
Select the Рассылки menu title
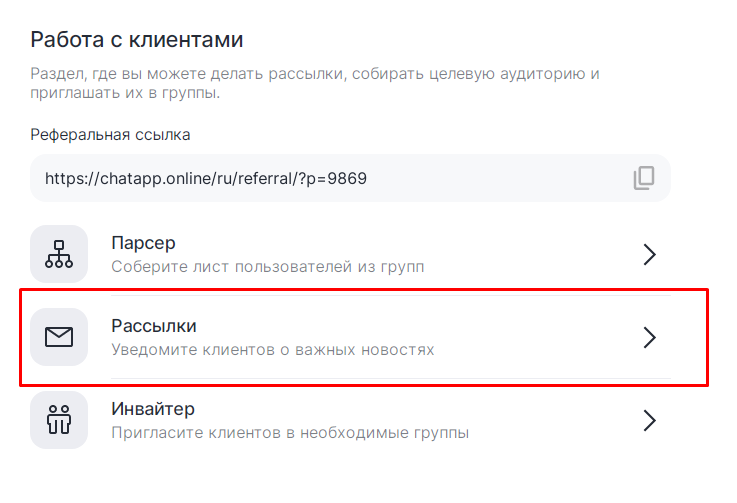click(154, 326)
